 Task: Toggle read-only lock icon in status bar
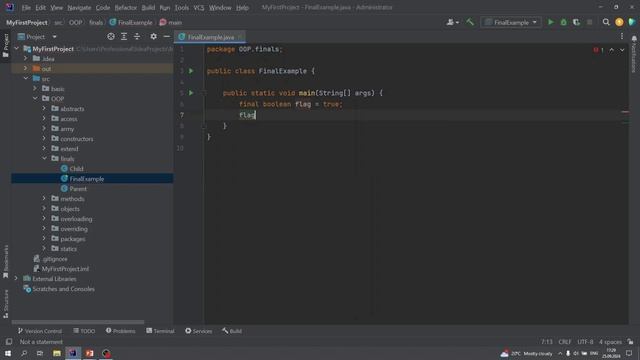(631, 342)
